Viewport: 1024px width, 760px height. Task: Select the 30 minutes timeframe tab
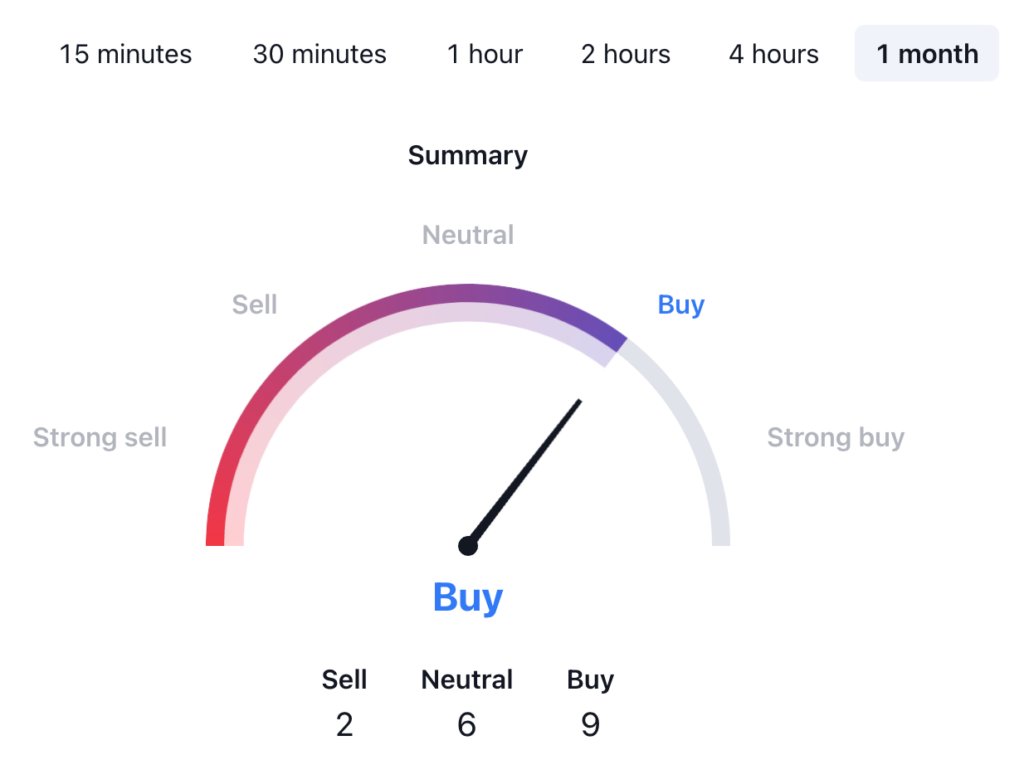pos(318,54)
